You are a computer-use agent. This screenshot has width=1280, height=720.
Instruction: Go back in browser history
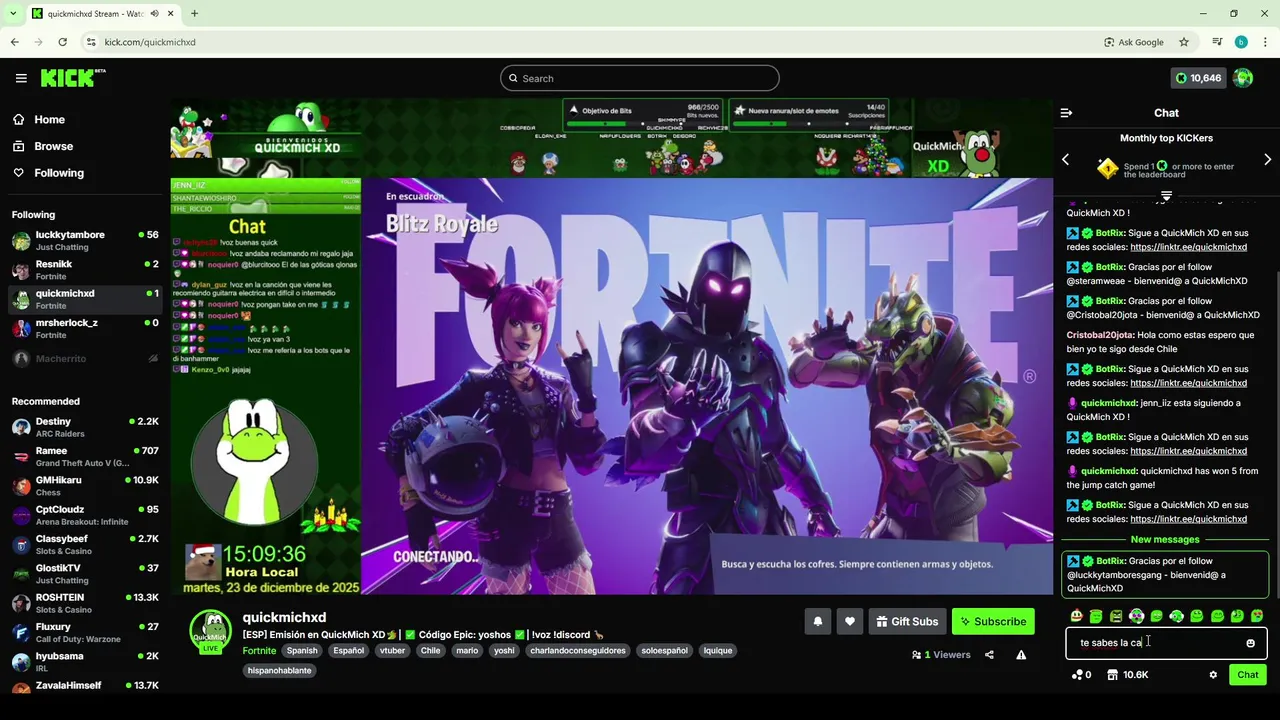(x=14, y=42)
